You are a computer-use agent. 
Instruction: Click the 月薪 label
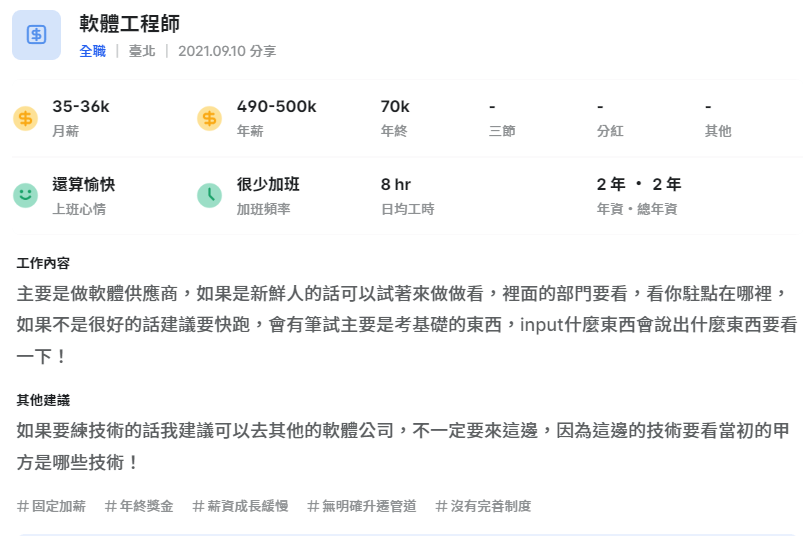click(66, 131)
